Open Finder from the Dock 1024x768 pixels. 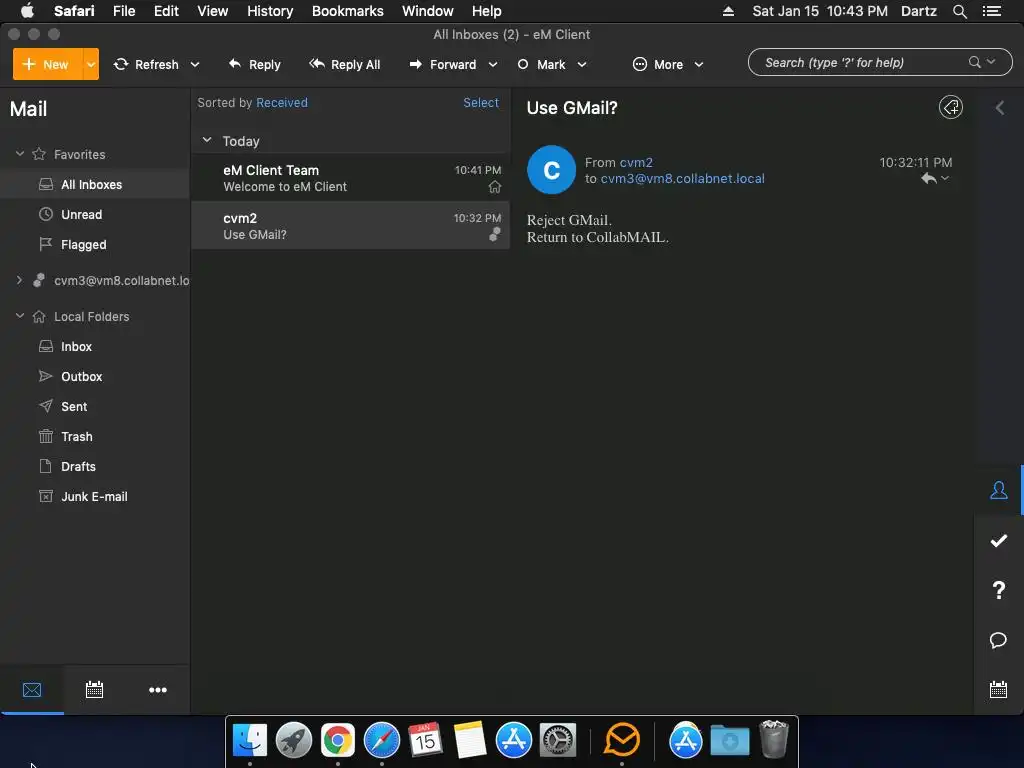click(249, 740)
